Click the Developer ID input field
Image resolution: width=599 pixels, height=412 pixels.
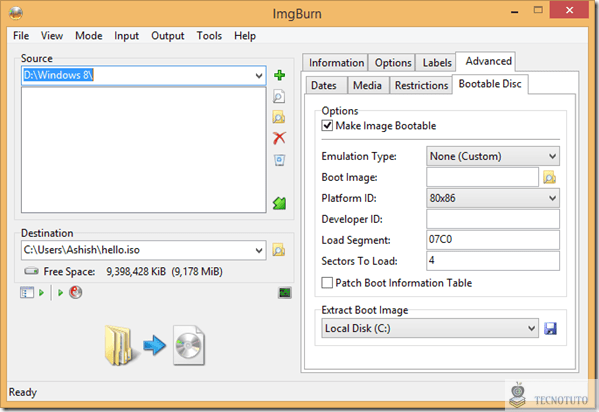(493, 219)
